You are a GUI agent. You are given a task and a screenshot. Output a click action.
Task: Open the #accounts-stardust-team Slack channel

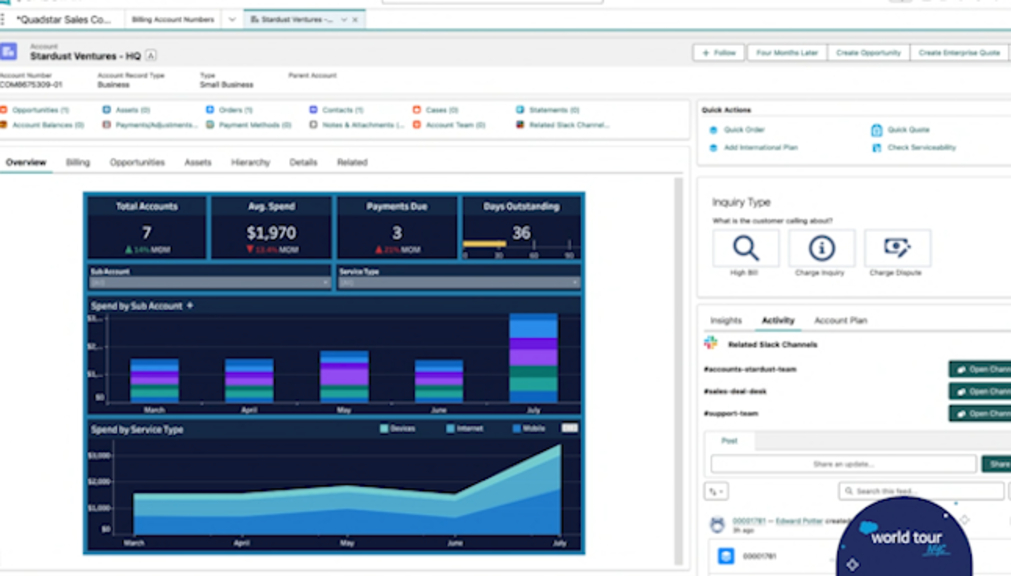click(x=979, y=370)
